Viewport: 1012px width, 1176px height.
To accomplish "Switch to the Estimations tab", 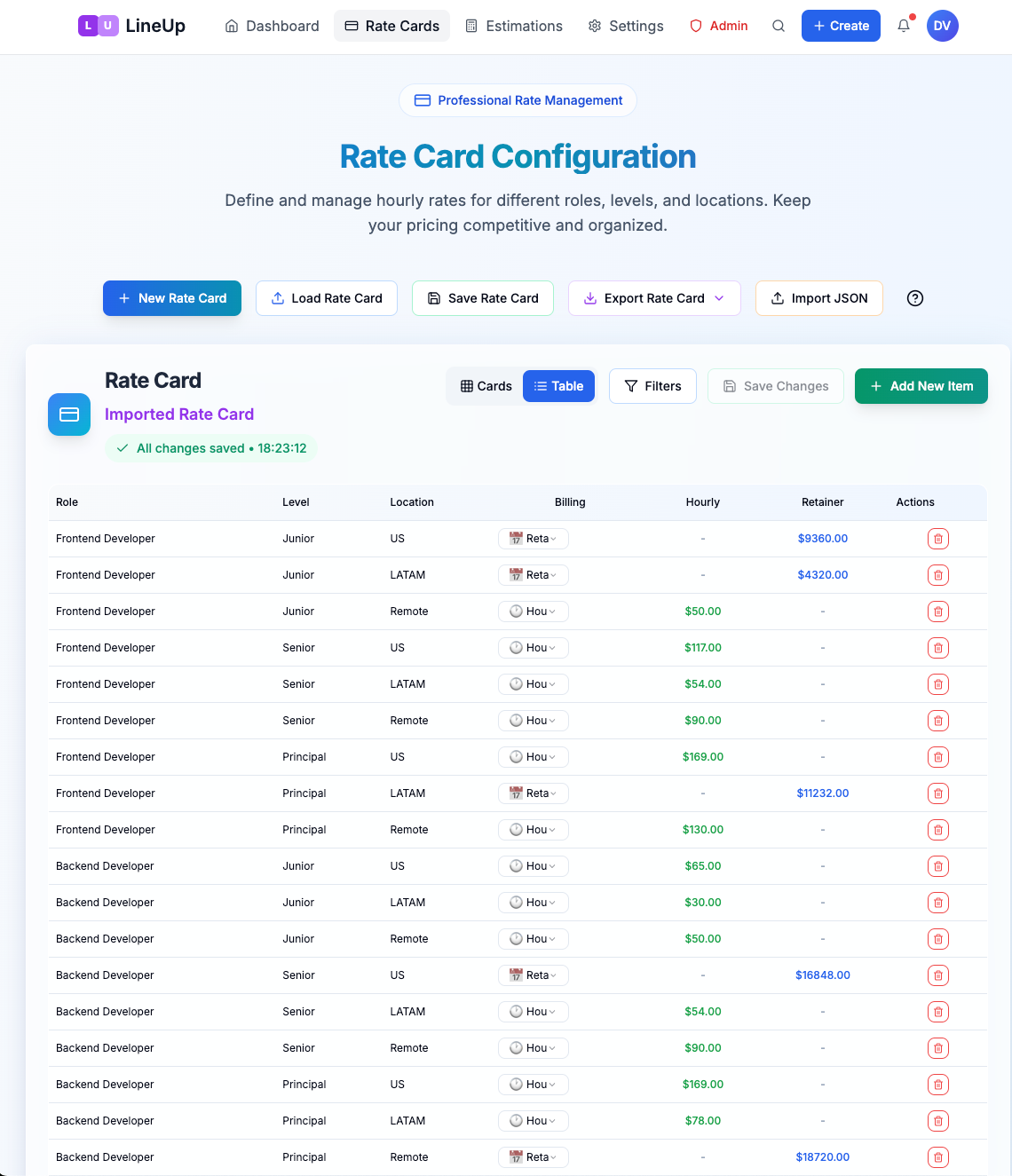I will coord(514,26).
